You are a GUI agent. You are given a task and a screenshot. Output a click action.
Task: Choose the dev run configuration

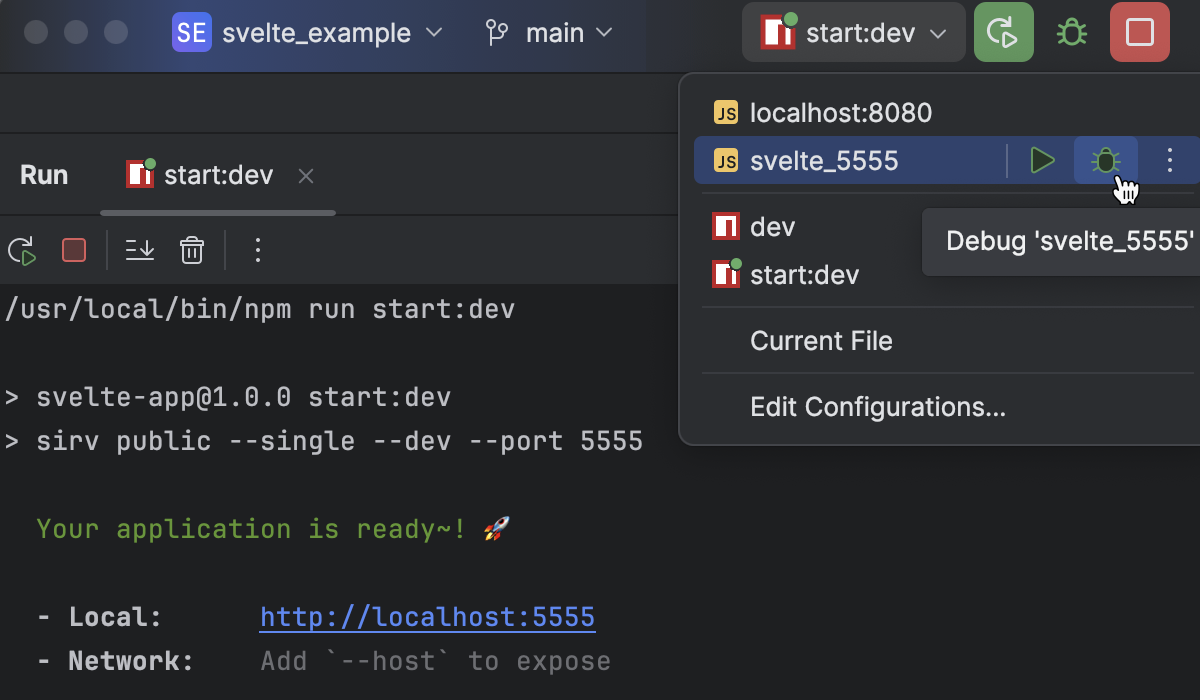coord(773,226)
